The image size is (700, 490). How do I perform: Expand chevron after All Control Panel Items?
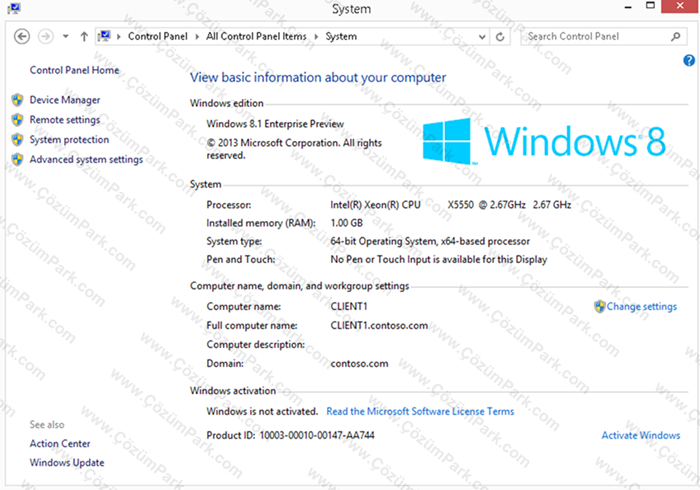point(316,37)
